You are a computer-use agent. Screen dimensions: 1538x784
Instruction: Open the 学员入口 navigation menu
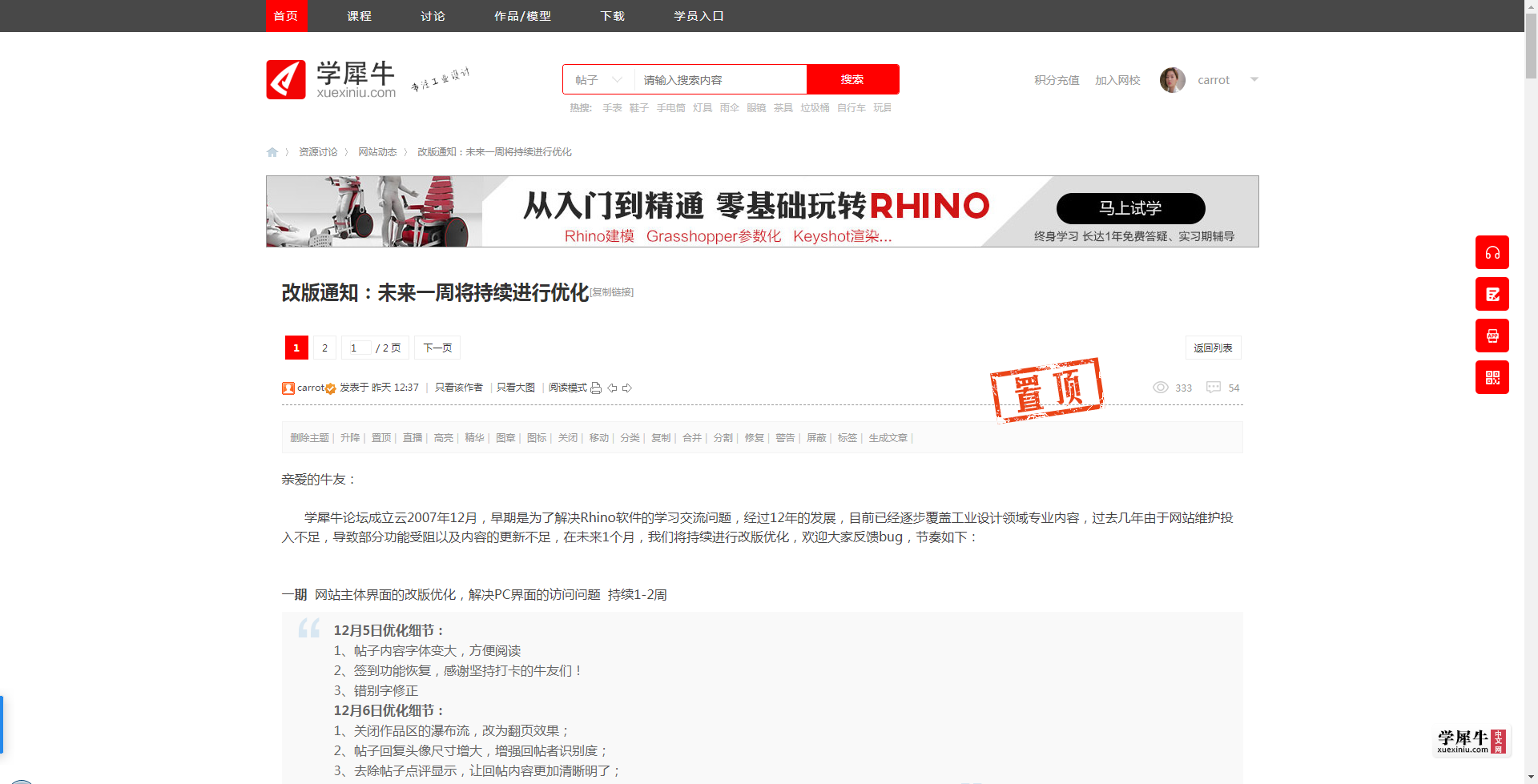pos(699,16)
